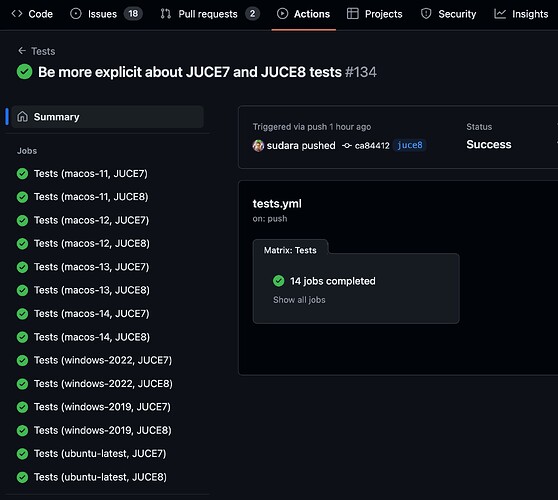The image size is (558, 500).
Task: Open the Security tab
Action: 448,14
